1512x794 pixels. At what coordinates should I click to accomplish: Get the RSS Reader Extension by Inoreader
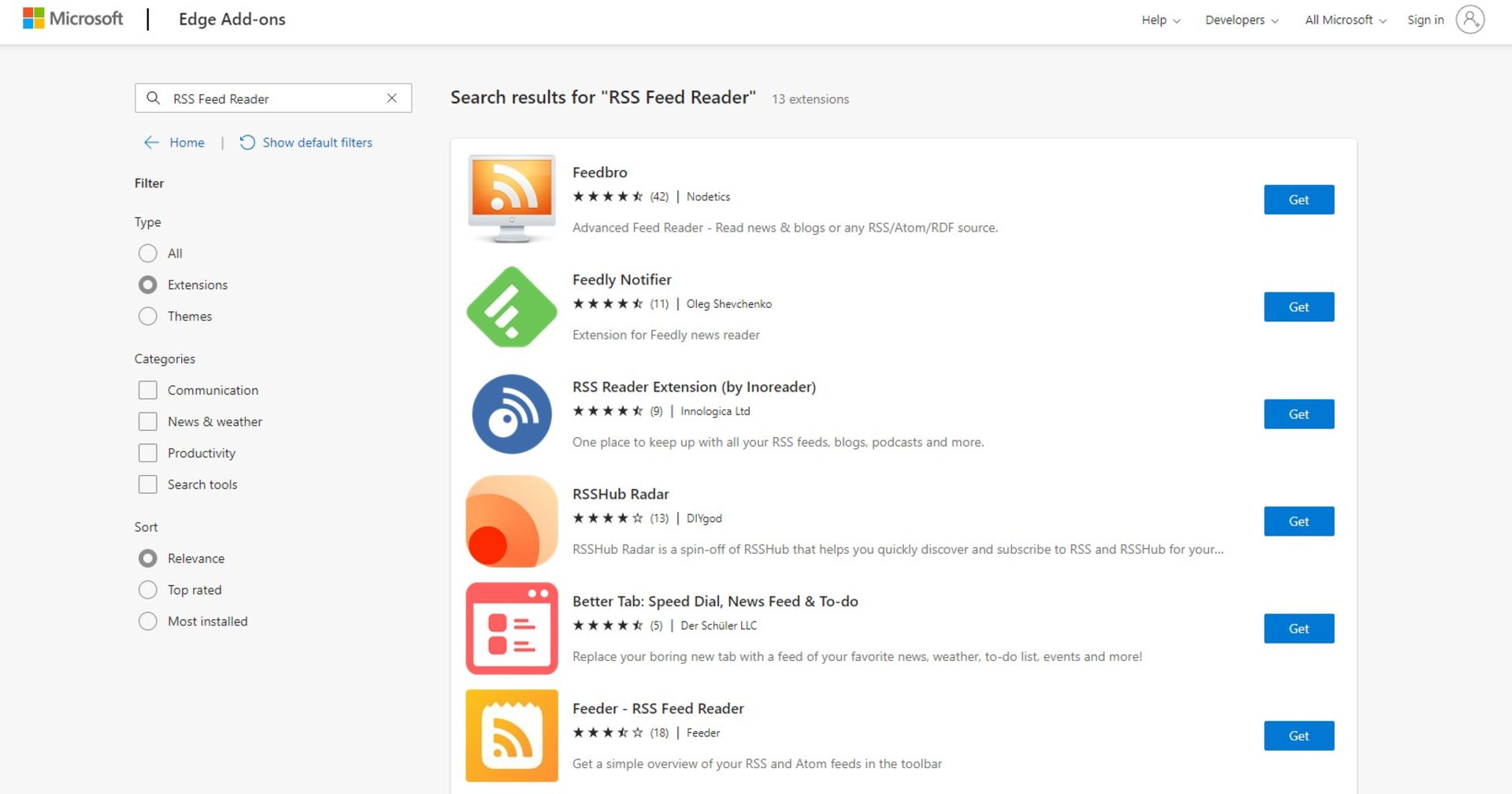pyautogui.click(x=1299, y=414)
